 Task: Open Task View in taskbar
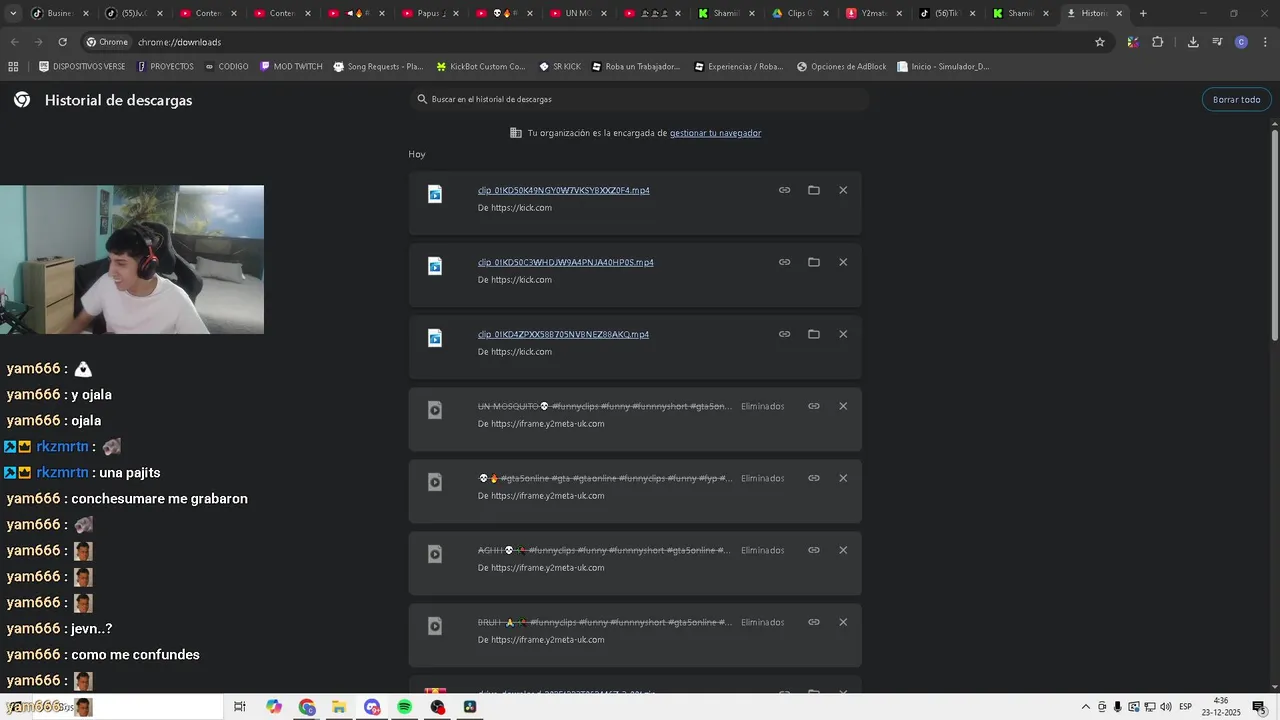pos(240,706)
